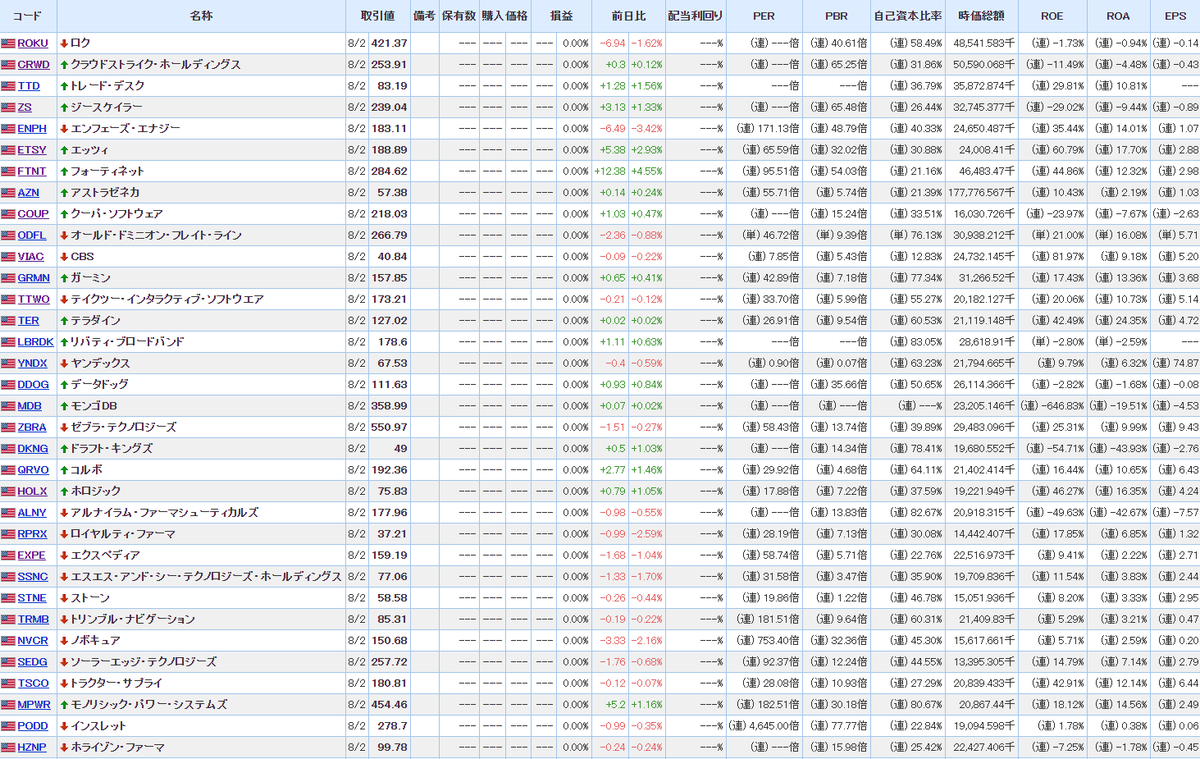Screen dimensions: 1200x759
Task: Click FTNT's change percent +4.55%
Action: (x=646, y=171)
